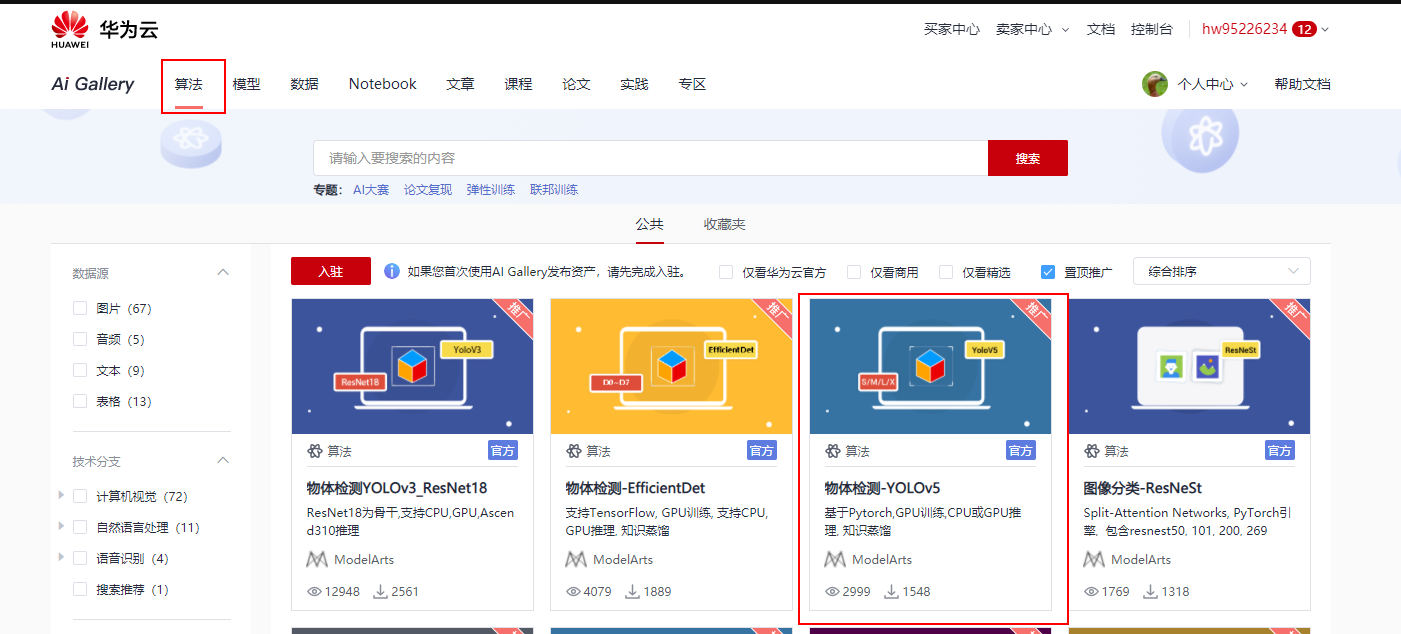This screenshot has width=1401, height=634.
Task: Open the AI大赛 topic link
Action: pos(371,189)
